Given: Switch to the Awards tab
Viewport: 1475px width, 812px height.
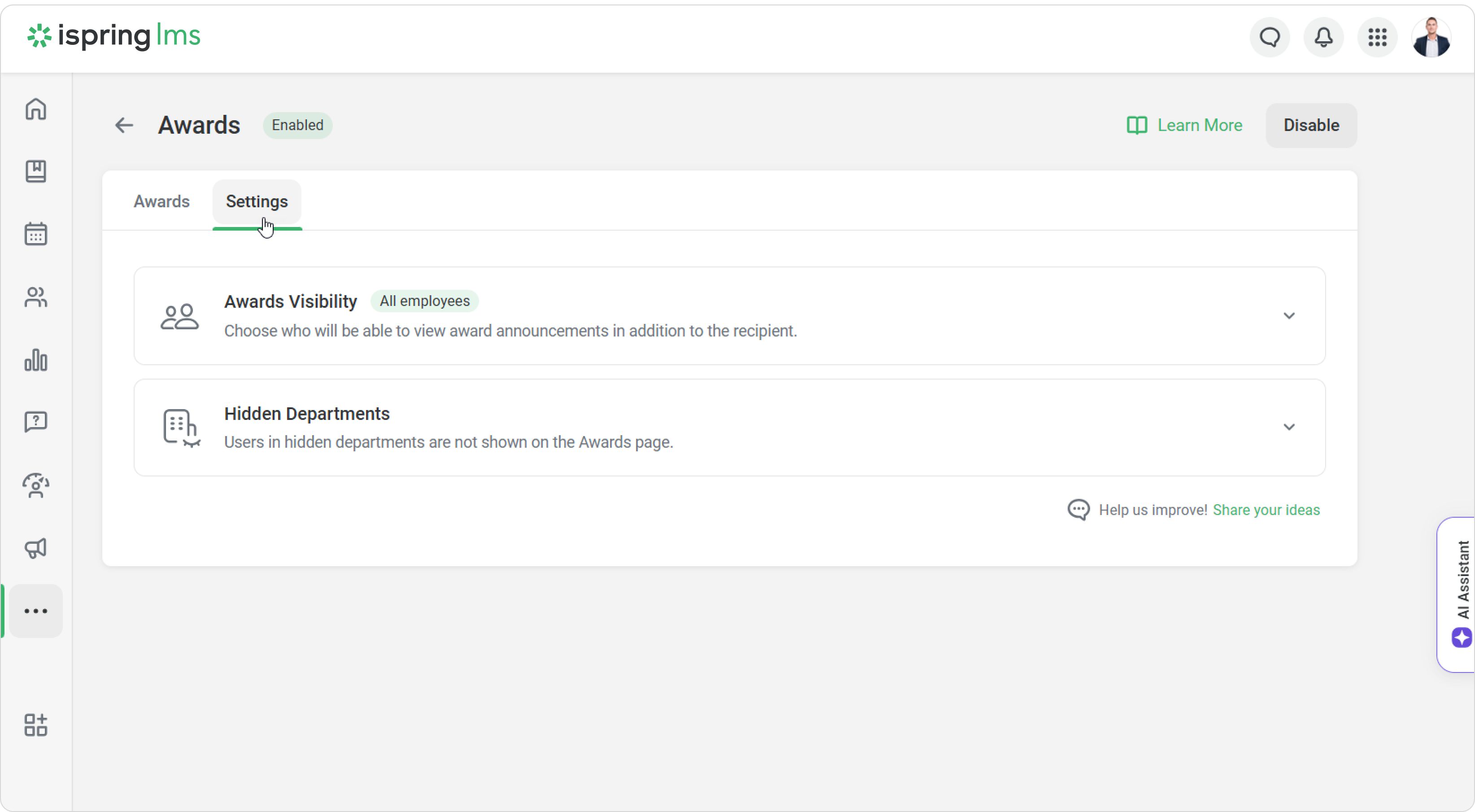Looking at the screenshot, I should (x=161, y=201).
